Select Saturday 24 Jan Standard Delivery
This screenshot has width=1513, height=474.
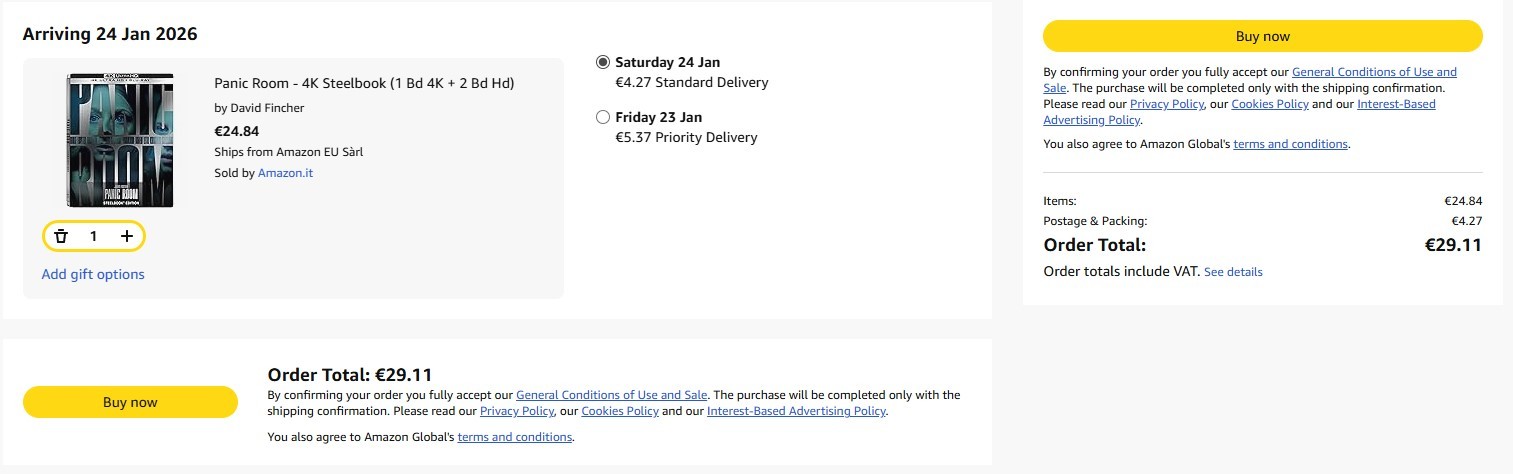(x=603, y=62)
